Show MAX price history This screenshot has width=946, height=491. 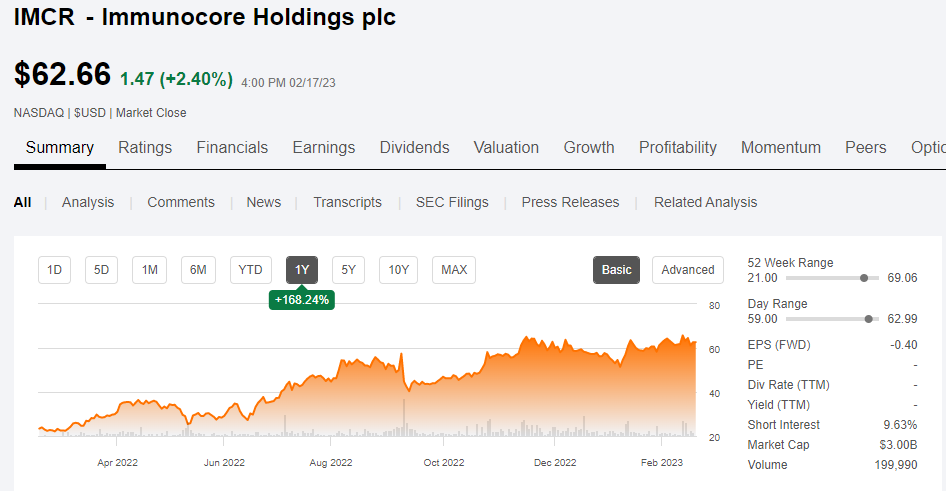tap(454, 270)
